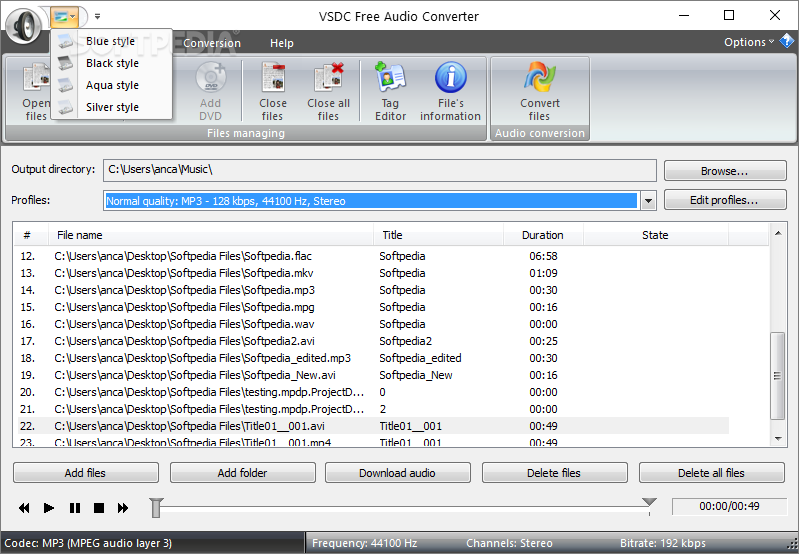Select the Softpedia.mkv file row
799x554 pixels.
pos(374,273)
